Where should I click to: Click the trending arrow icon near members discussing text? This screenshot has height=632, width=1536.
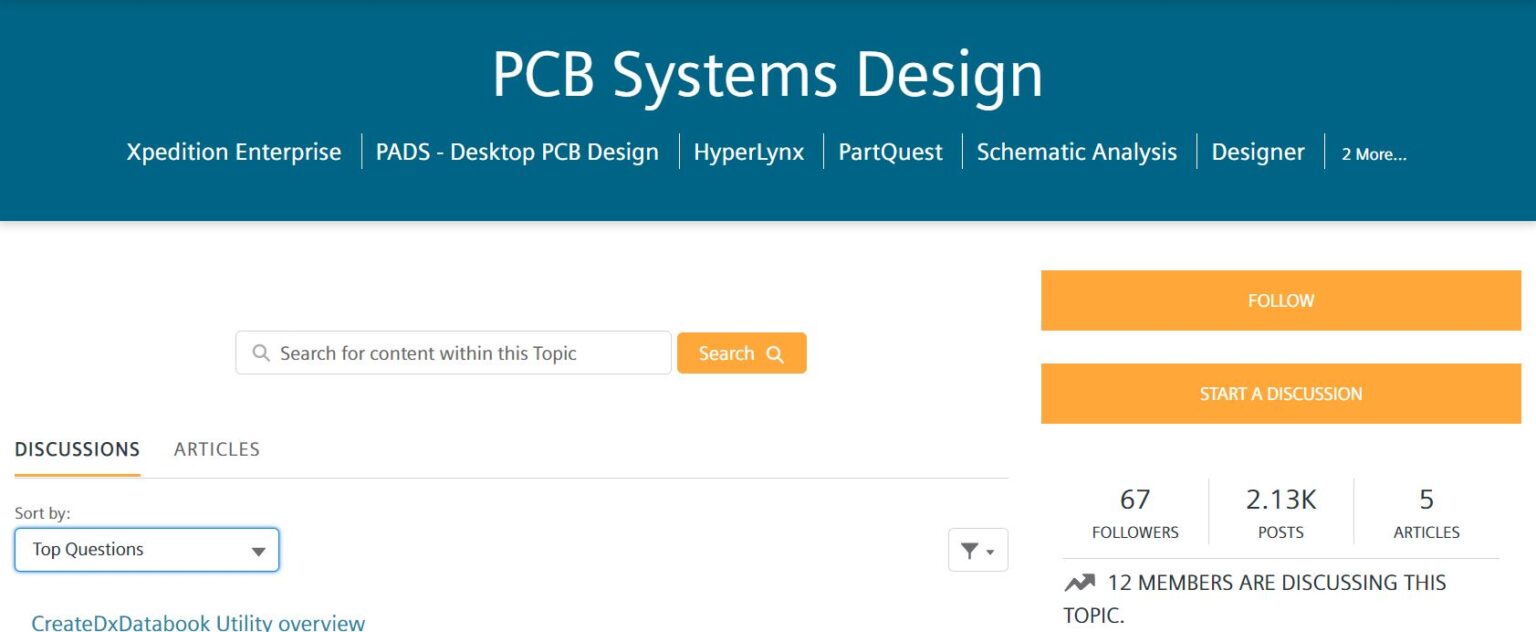1081,581
